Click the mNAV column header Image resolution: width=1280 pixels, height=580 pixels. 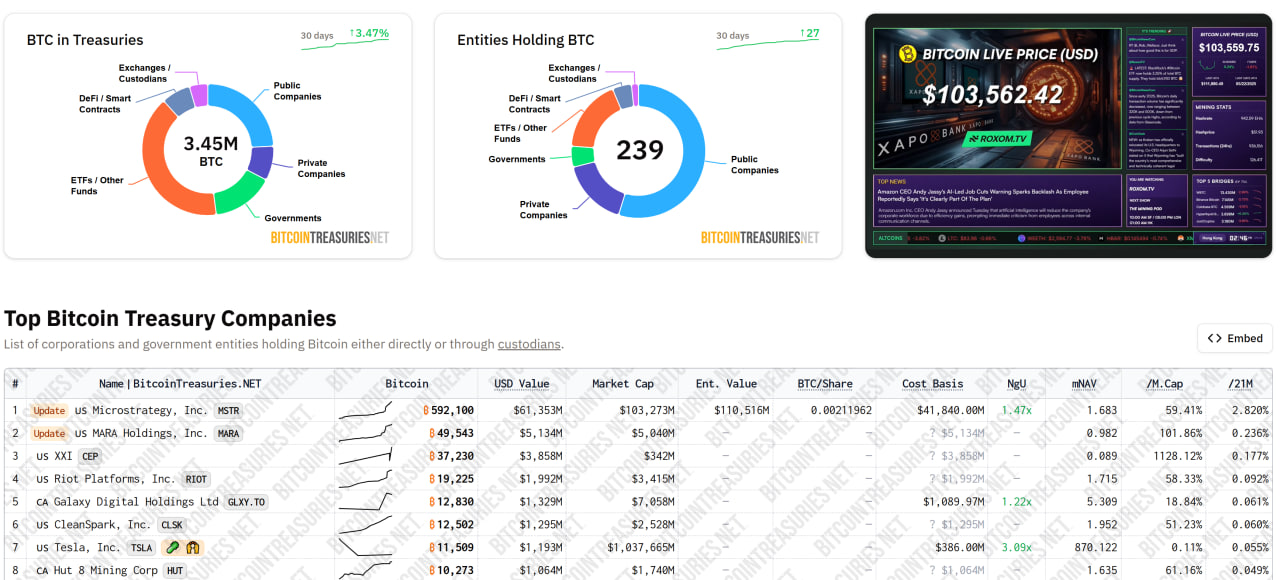coord(1084,384)
